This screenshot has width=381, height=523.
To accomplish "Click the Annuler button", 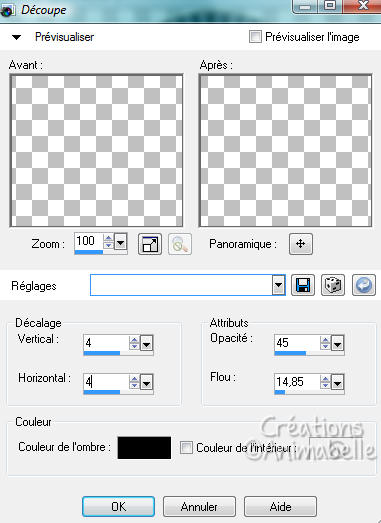I will point(199,507).
